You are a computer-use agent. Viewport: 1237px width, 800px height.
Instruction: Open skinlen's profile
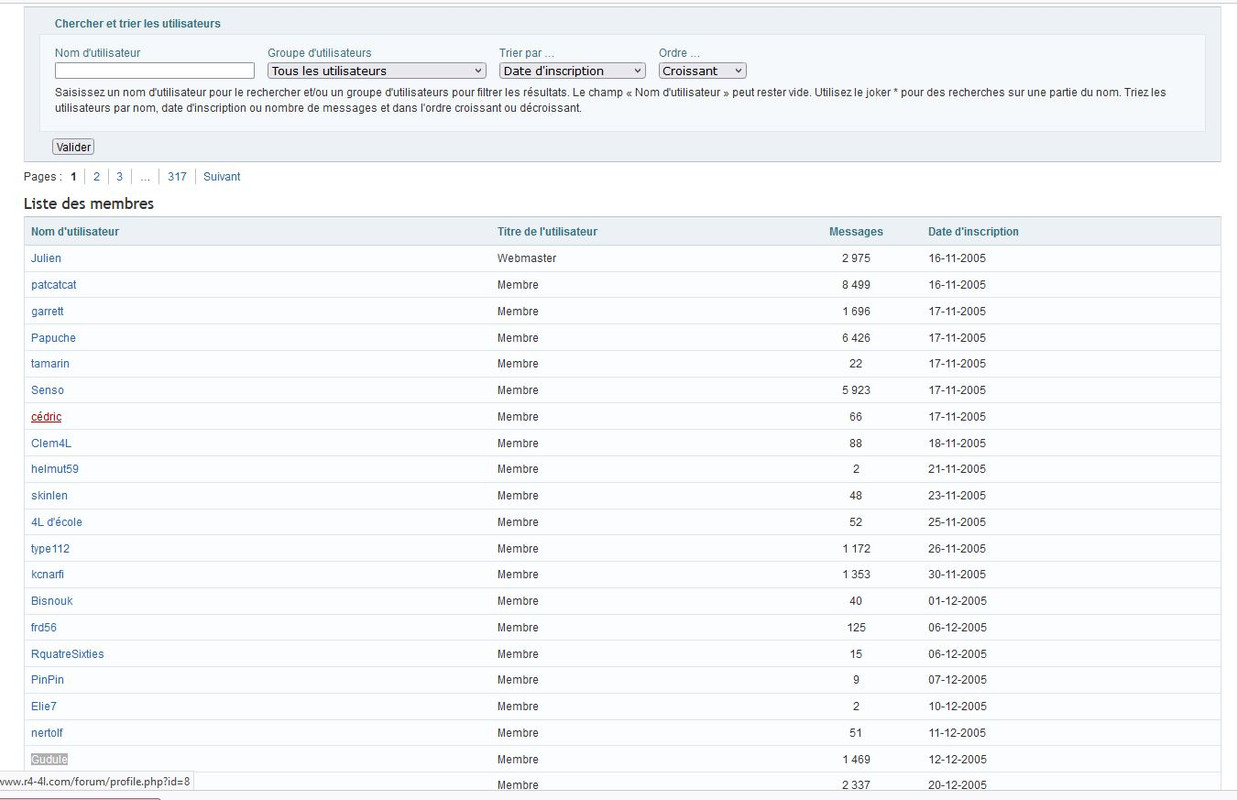click(x=49, y=496)
